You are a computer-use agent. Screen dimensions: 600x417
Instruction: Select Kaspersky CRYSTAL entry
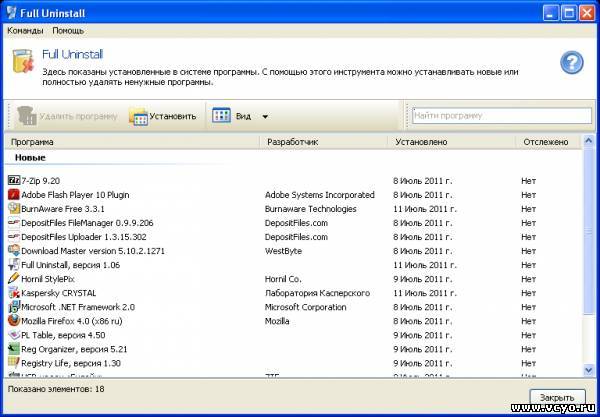(x=59, y=293)
